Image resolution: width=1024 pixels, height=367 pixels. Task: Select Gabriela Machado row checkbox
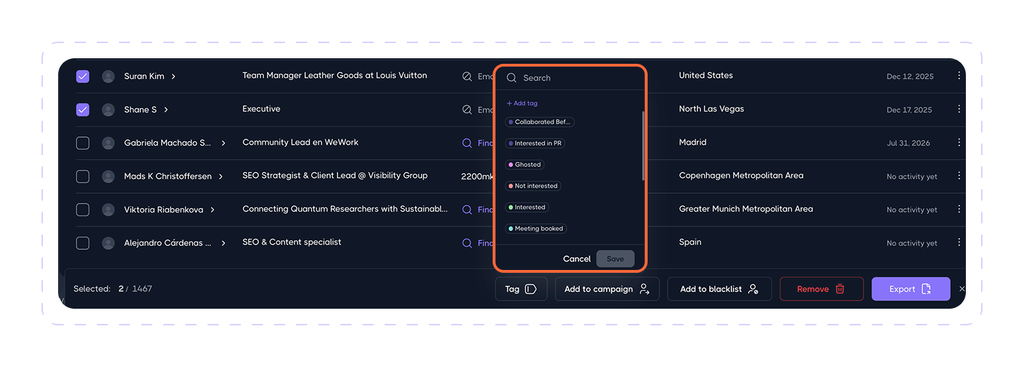point(82,143)
